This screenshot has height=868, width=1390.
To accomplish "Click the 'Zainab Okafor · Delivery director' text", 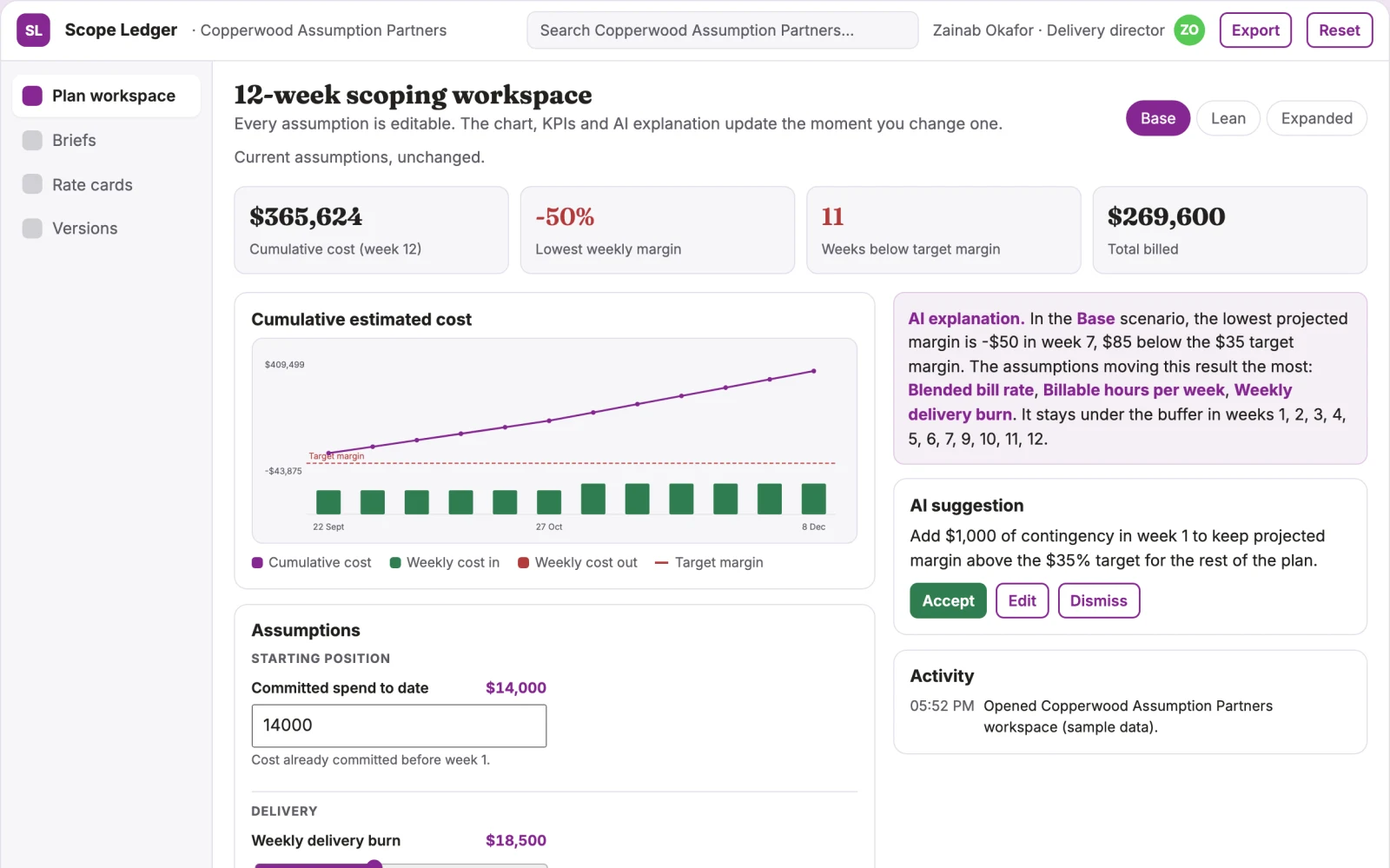I will 1049,30.
